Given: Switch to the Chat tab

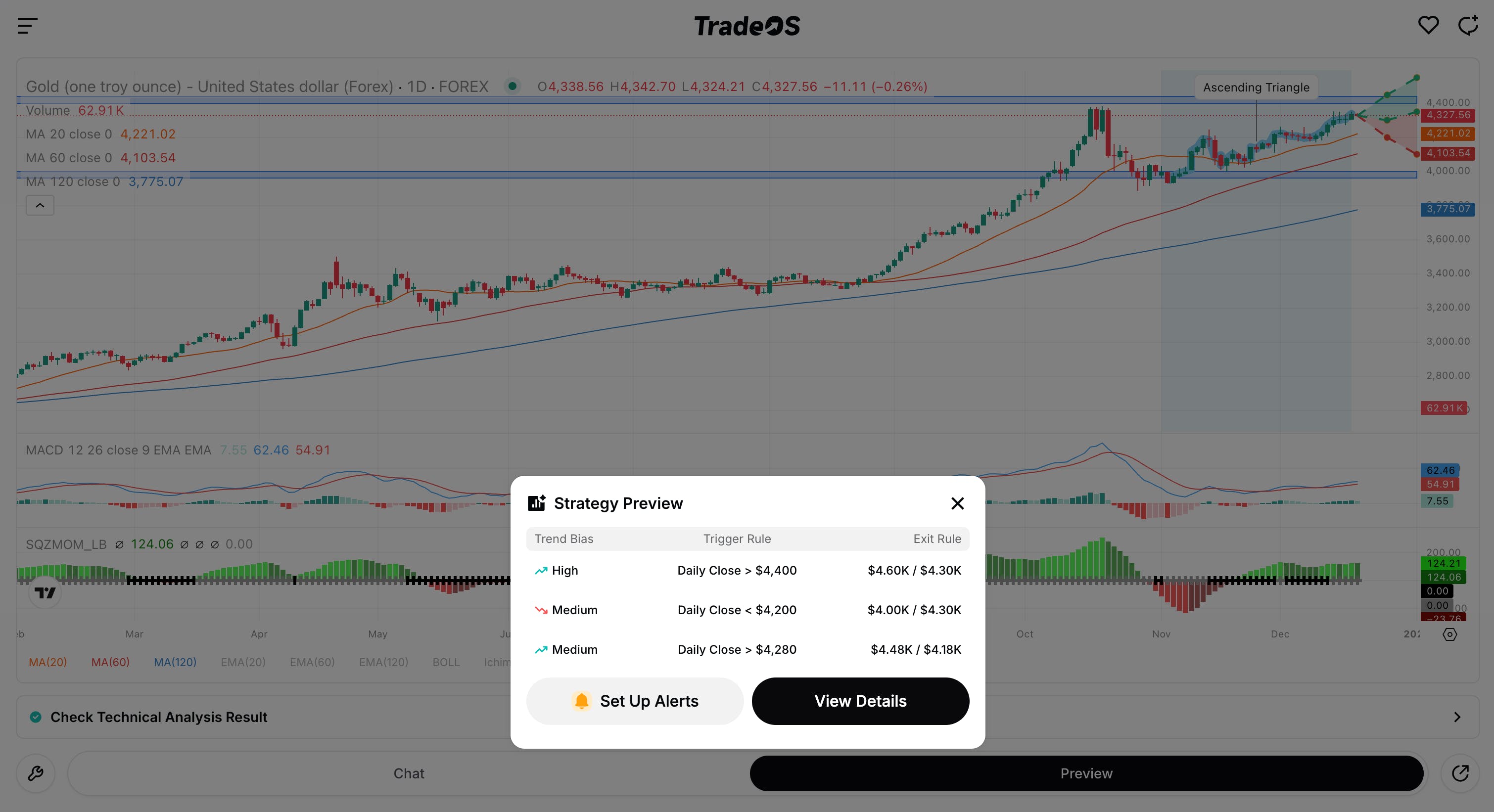Looking at the screenshot, I should (x=409, y=773).
